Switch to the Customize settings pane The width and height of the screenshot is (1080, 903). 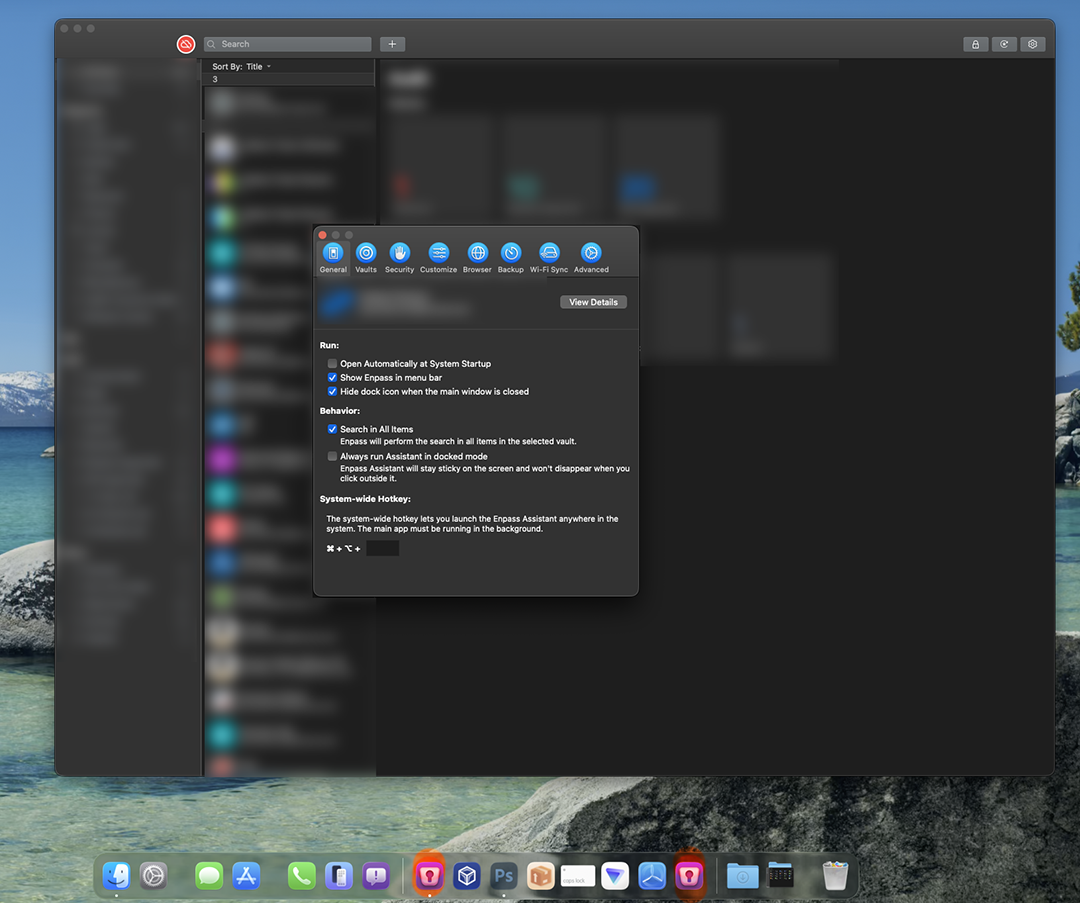point(438,254)
